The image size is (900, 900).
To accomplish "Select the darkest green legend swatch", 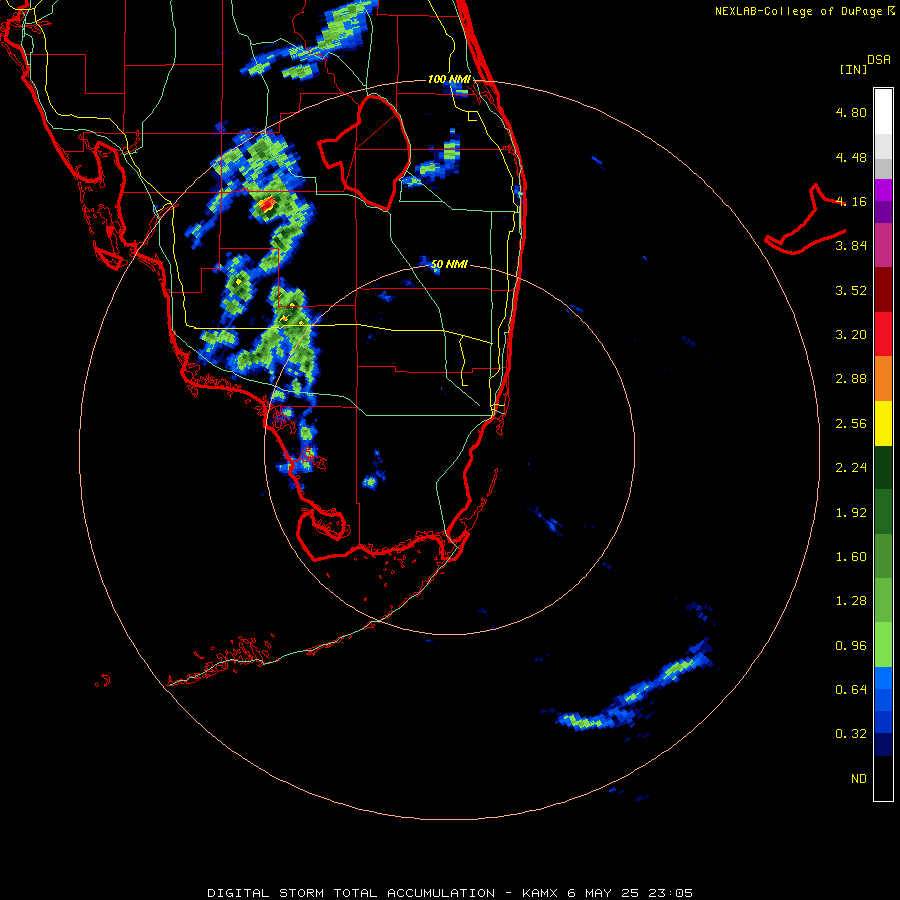I will click(x=883, y=468).
